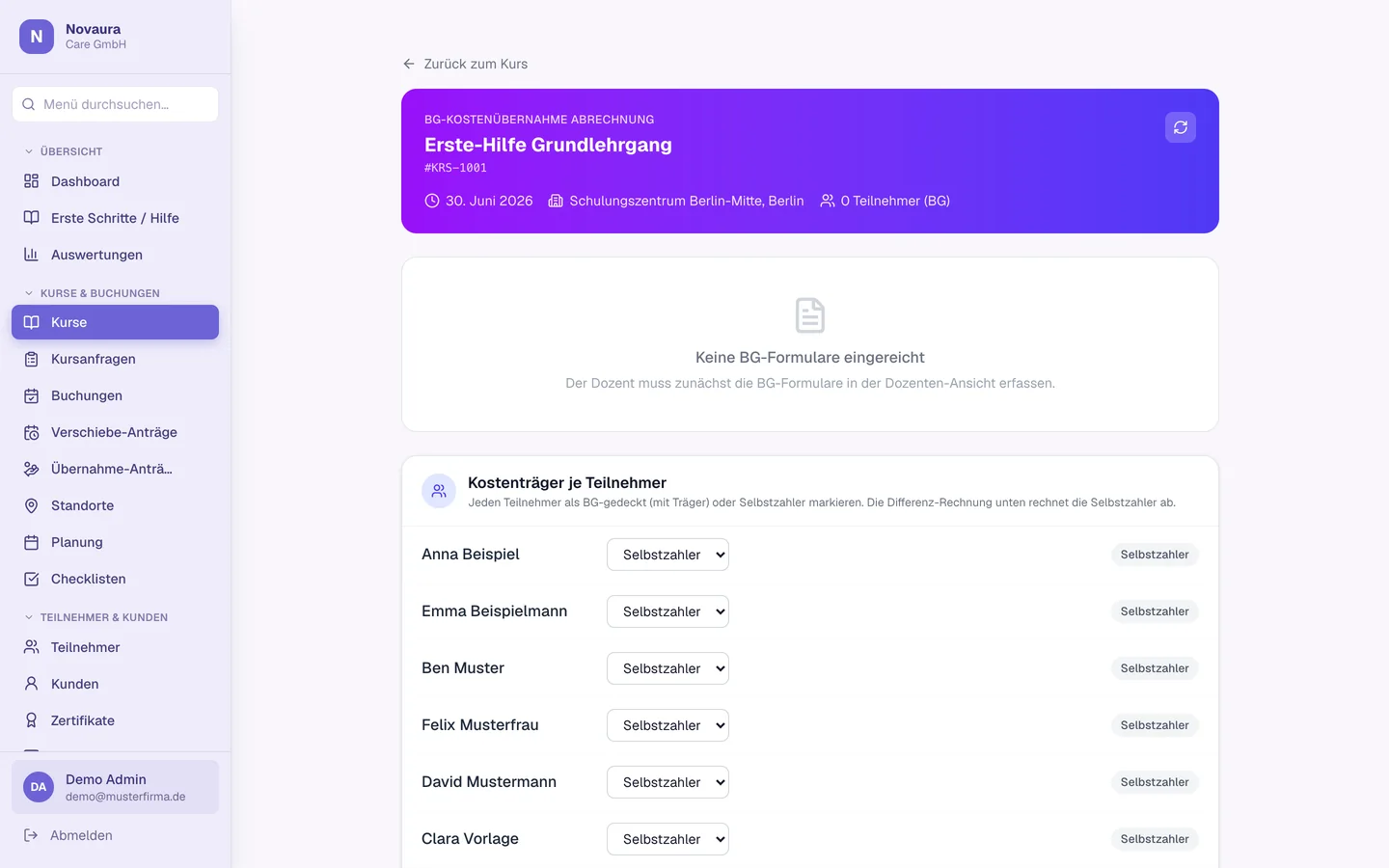Click the Selbstzahler badge for Anna Beispiel

1155,555
